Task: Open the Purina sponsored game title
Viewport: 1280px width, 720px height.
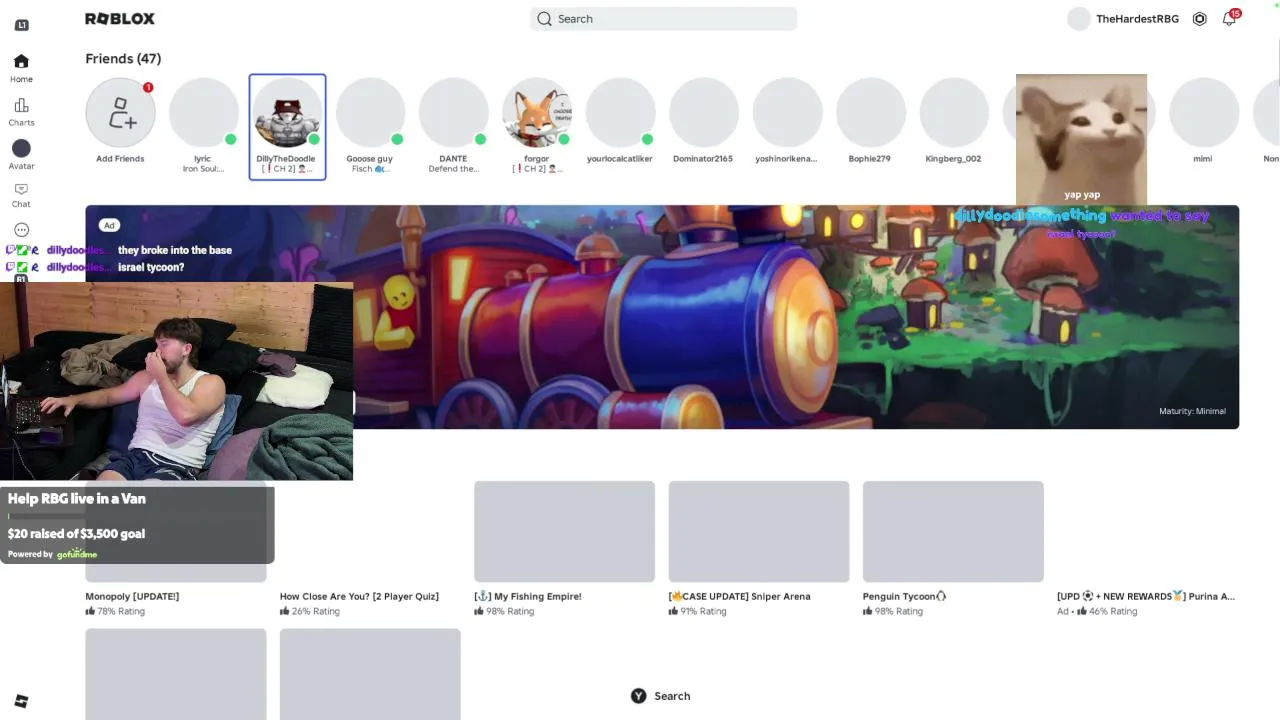Action: (x=1146, y=596)
